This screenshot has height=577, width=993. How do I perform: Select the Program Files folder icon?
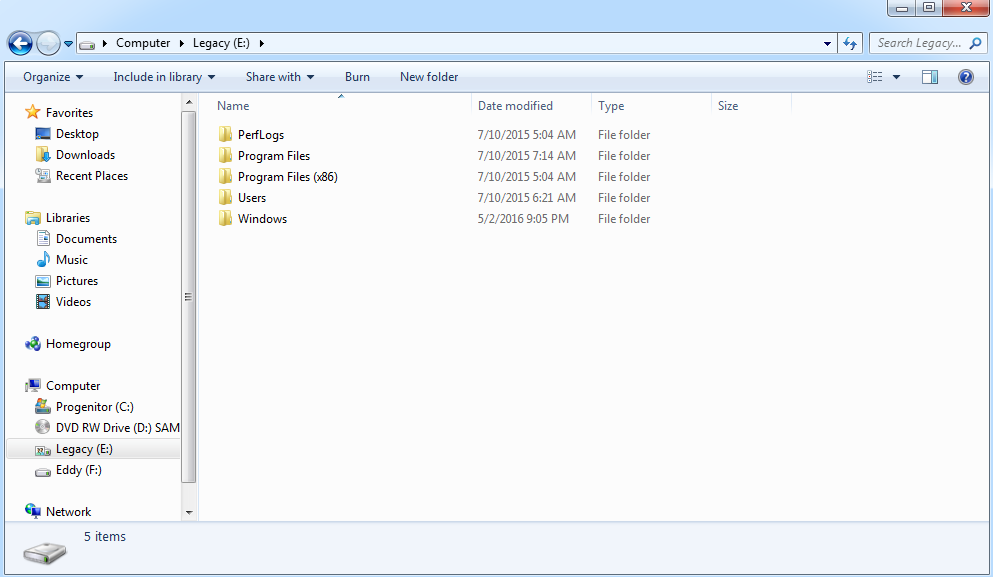pos(225,155)
